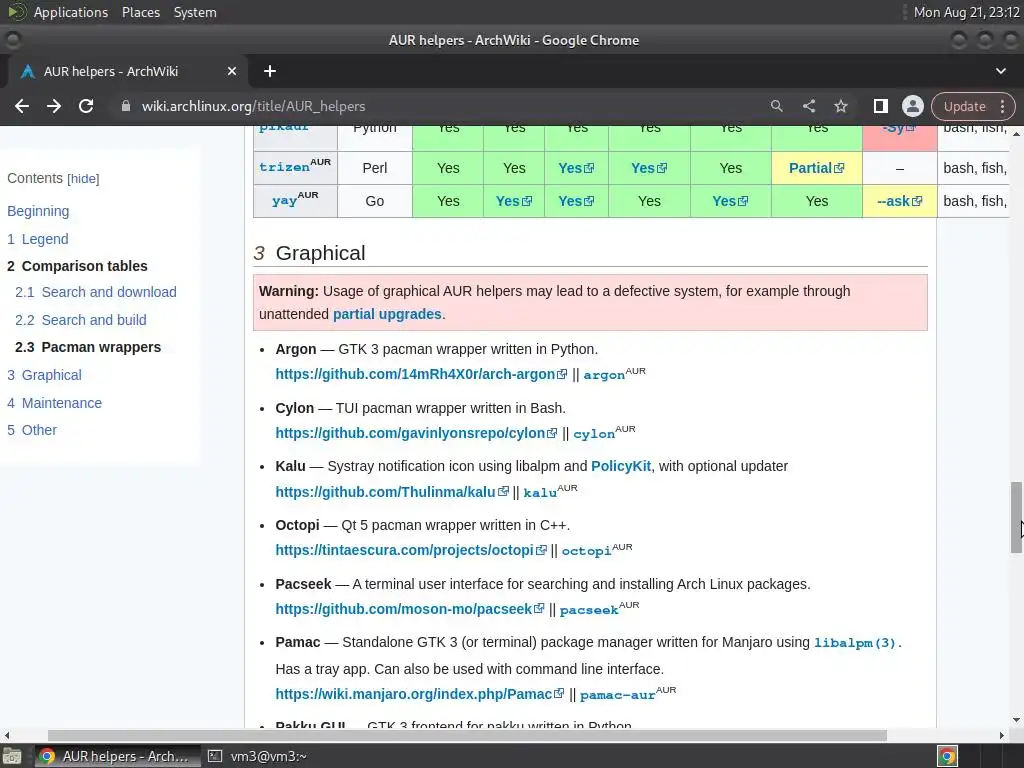Image resolution: width=1024 pixels, height=768 pixels.
Task: Go forward to the next page
Action: (54, 106)
